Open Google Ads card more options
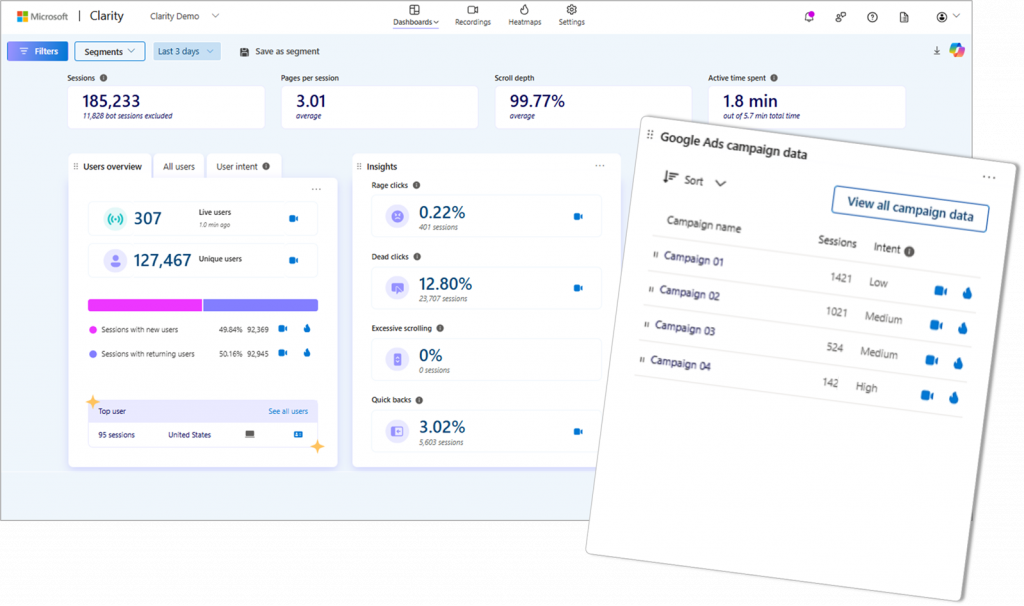This screenshot has height=606, width=1024. pos(989,177)
